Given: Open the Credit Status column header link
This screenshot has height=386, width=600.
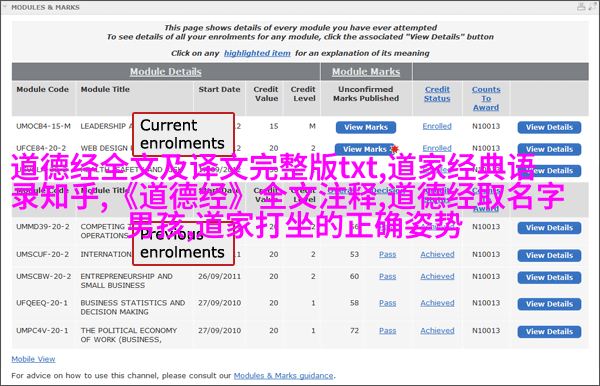Looking at the screenshot, I should pyautogui.click(x=437, y=94).
